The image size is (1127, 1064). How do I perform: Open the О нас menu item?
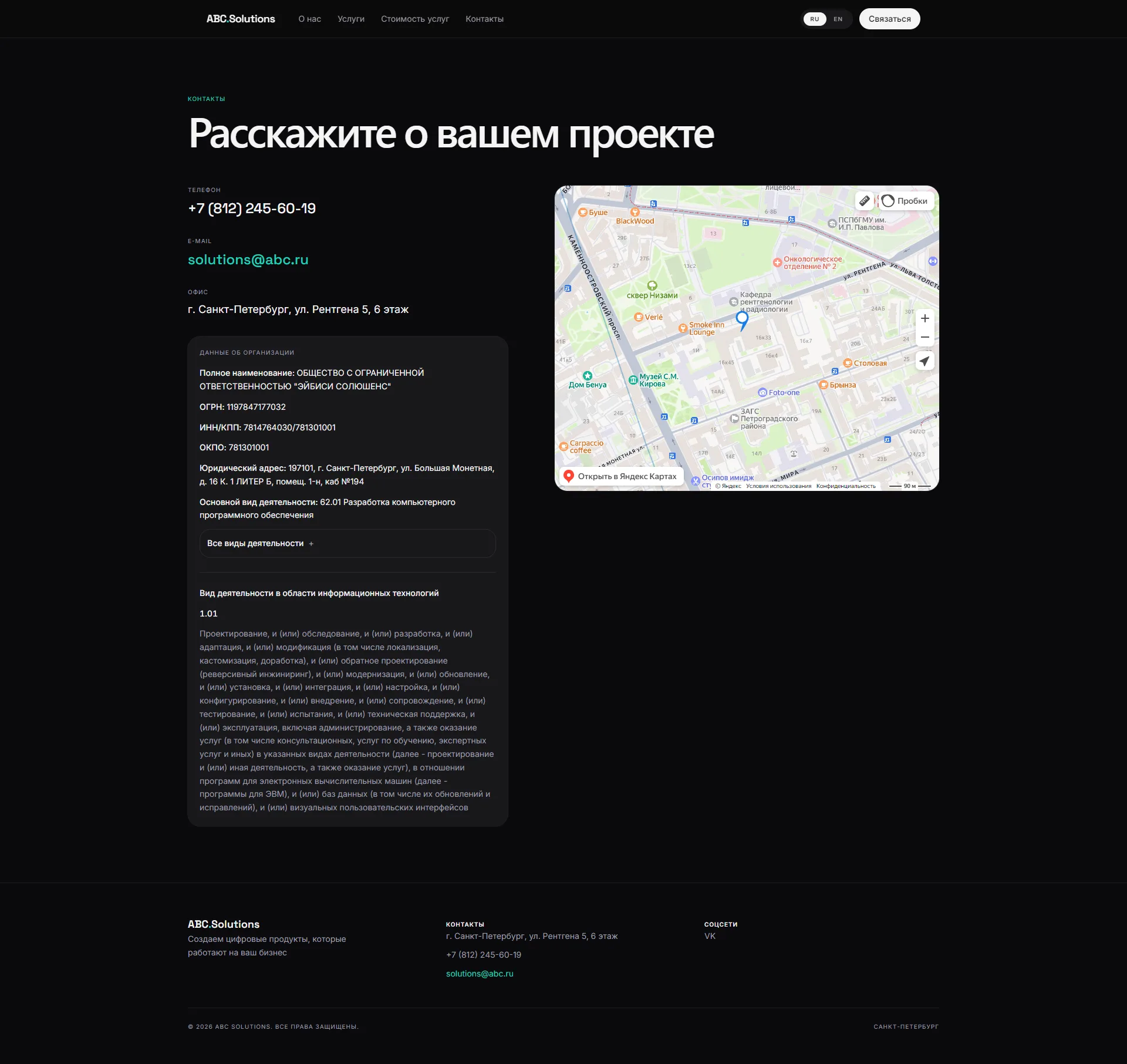coord(310,19)
